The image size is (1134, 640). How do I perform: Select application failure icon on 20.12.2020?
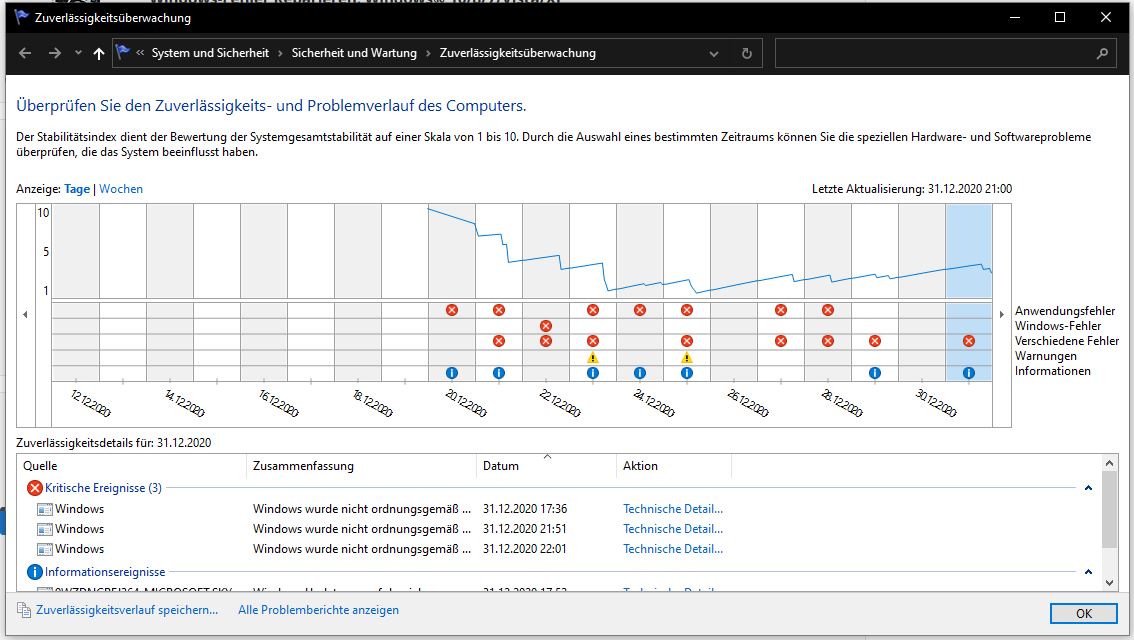(452, 310)
